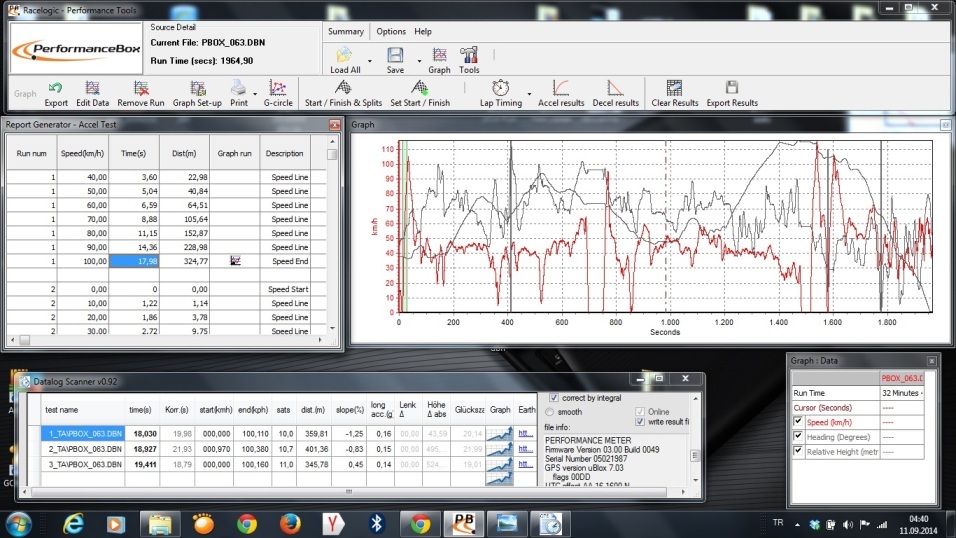
Task: Open the Edit Data tool
Action: click(x=92, y=89)
